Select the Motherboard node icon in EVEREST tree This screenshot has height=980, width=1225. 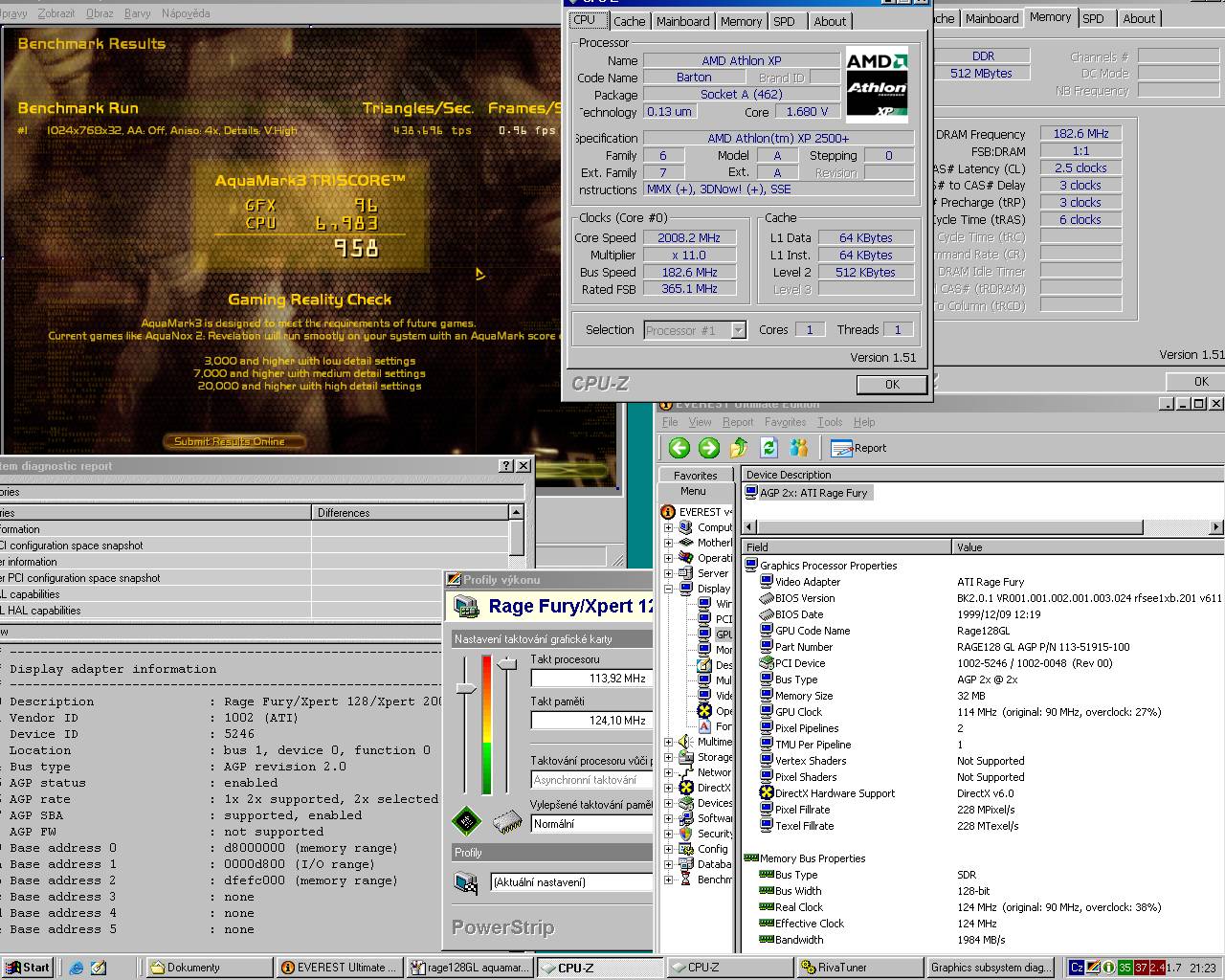click(x=685, y=543)
